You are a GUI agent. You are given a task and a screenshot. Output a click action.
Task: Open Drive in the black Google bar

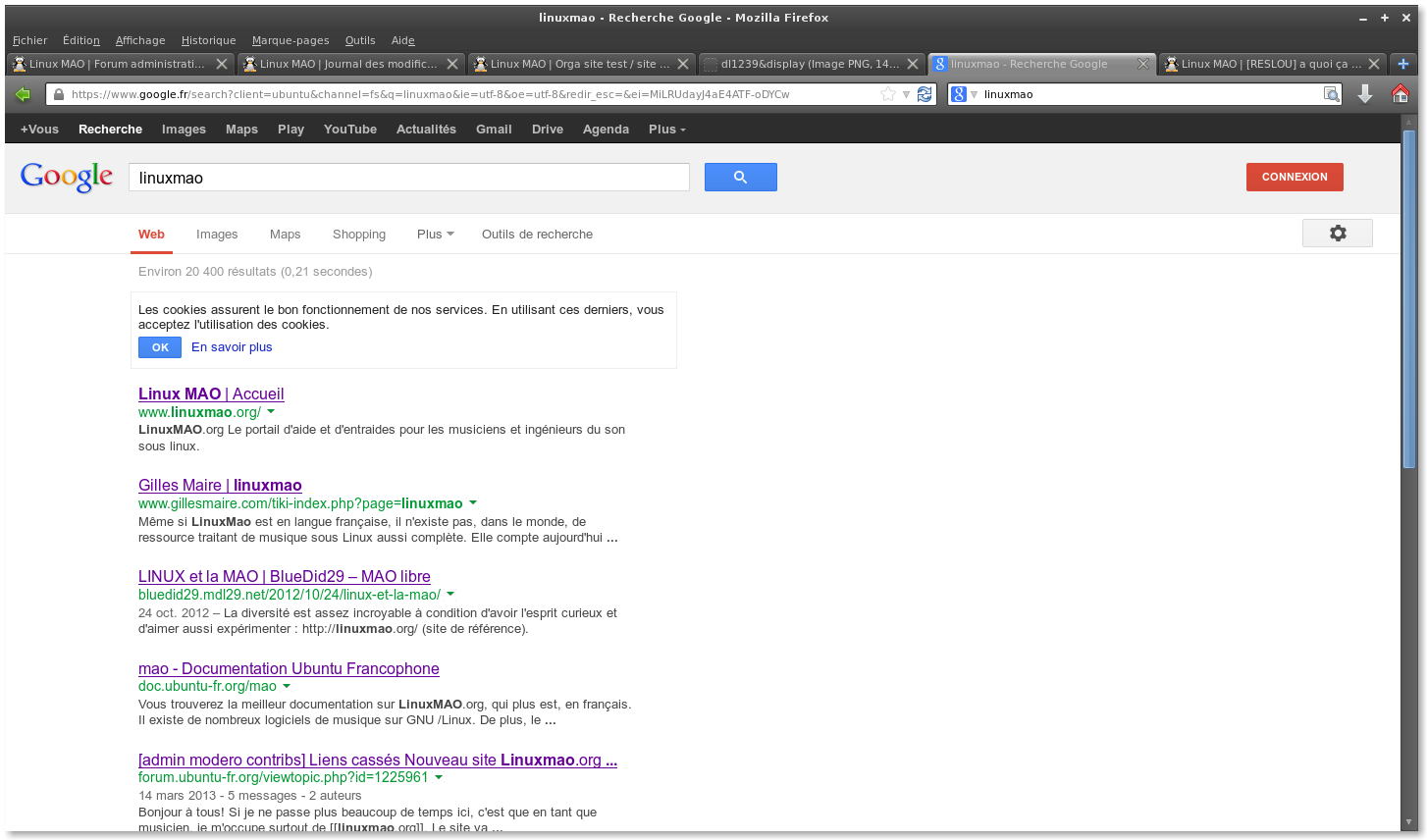tap(548, 130)
